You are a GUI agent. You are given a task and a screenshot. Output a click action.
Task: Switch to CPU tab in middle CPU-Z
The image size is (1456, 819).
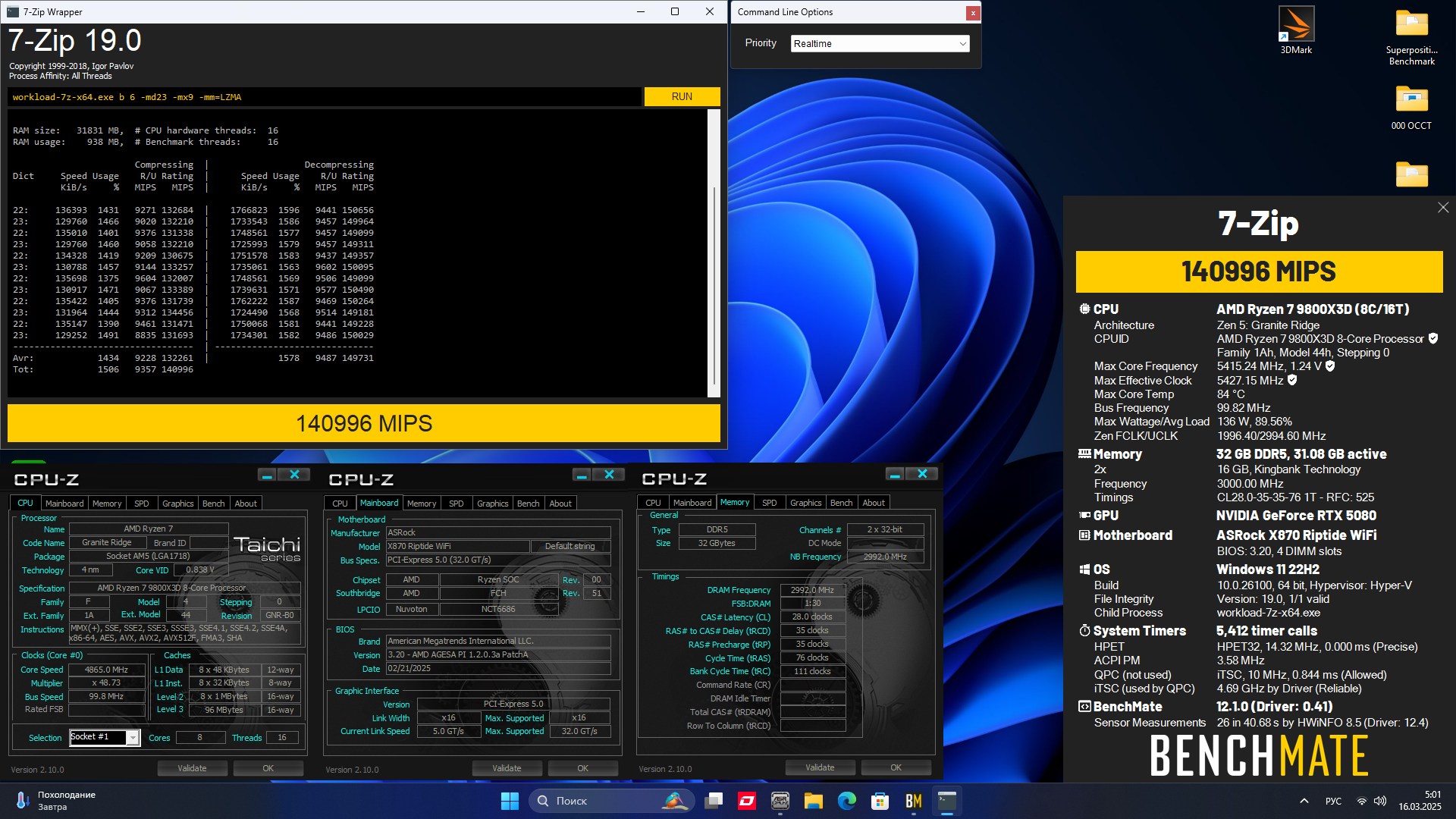pos(340,504)
